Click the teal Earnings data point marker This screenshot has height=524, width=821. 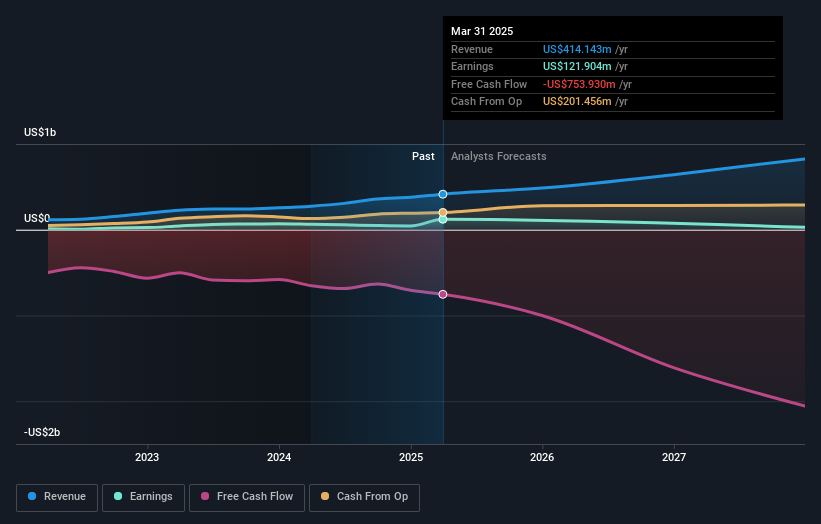pos(443,219)
